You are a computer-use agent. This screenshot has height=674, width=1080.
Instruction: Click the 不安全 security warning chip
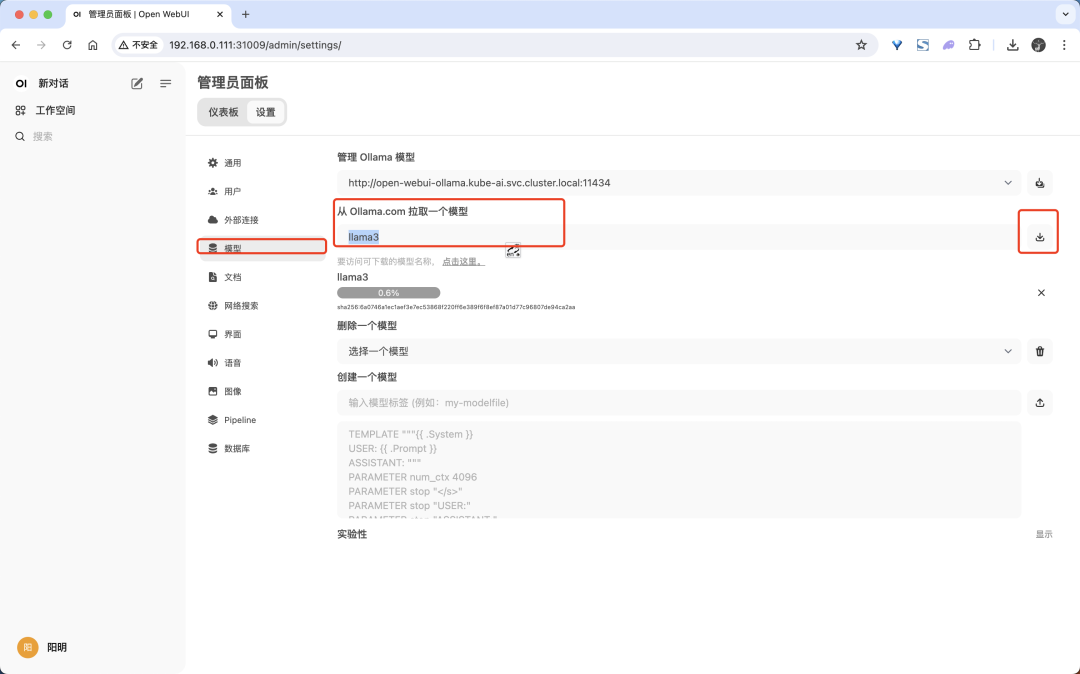tap(138, 45)
